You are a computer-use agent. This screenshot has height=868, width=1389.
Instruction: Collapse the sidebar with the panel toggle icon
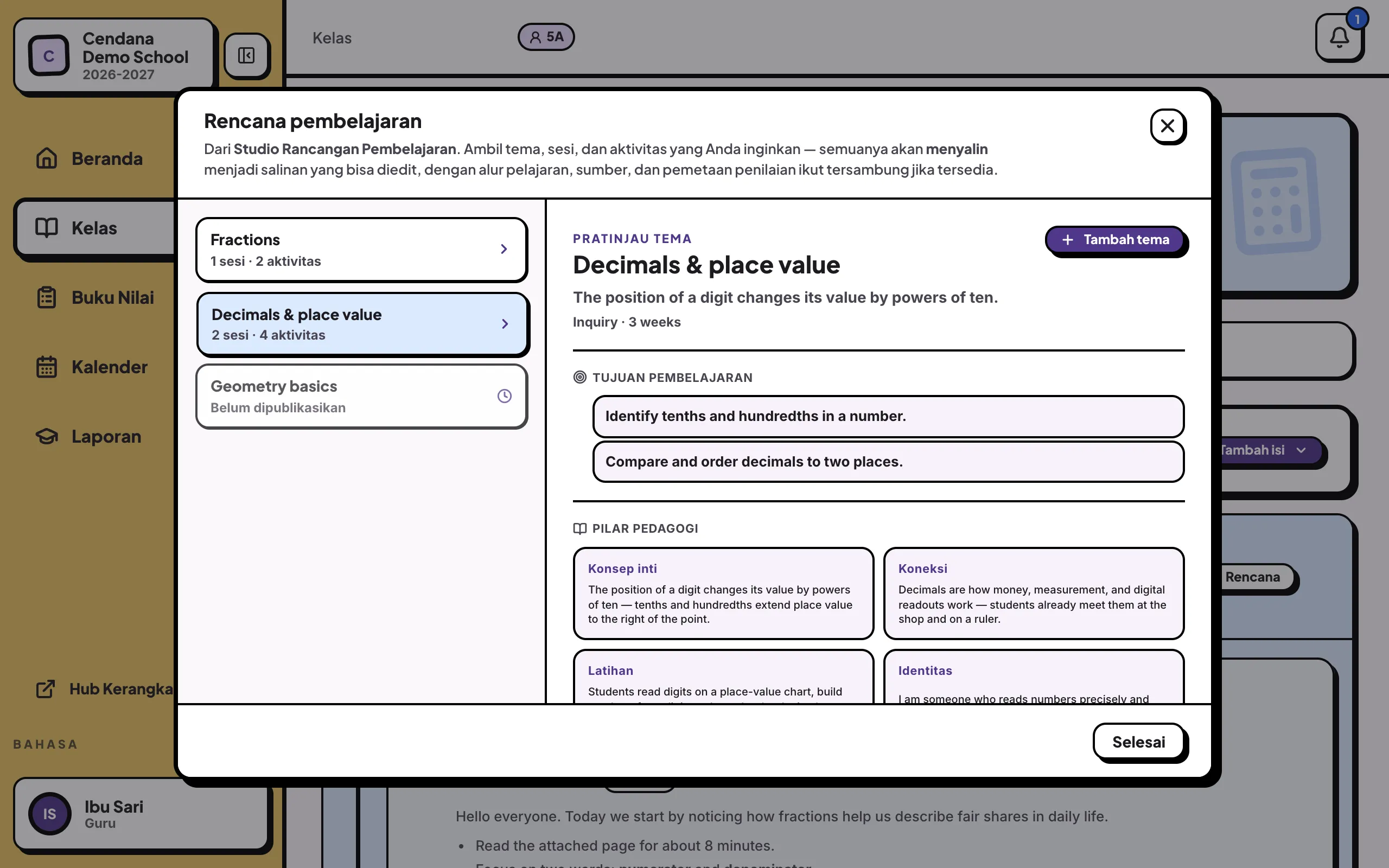[246, 55]
